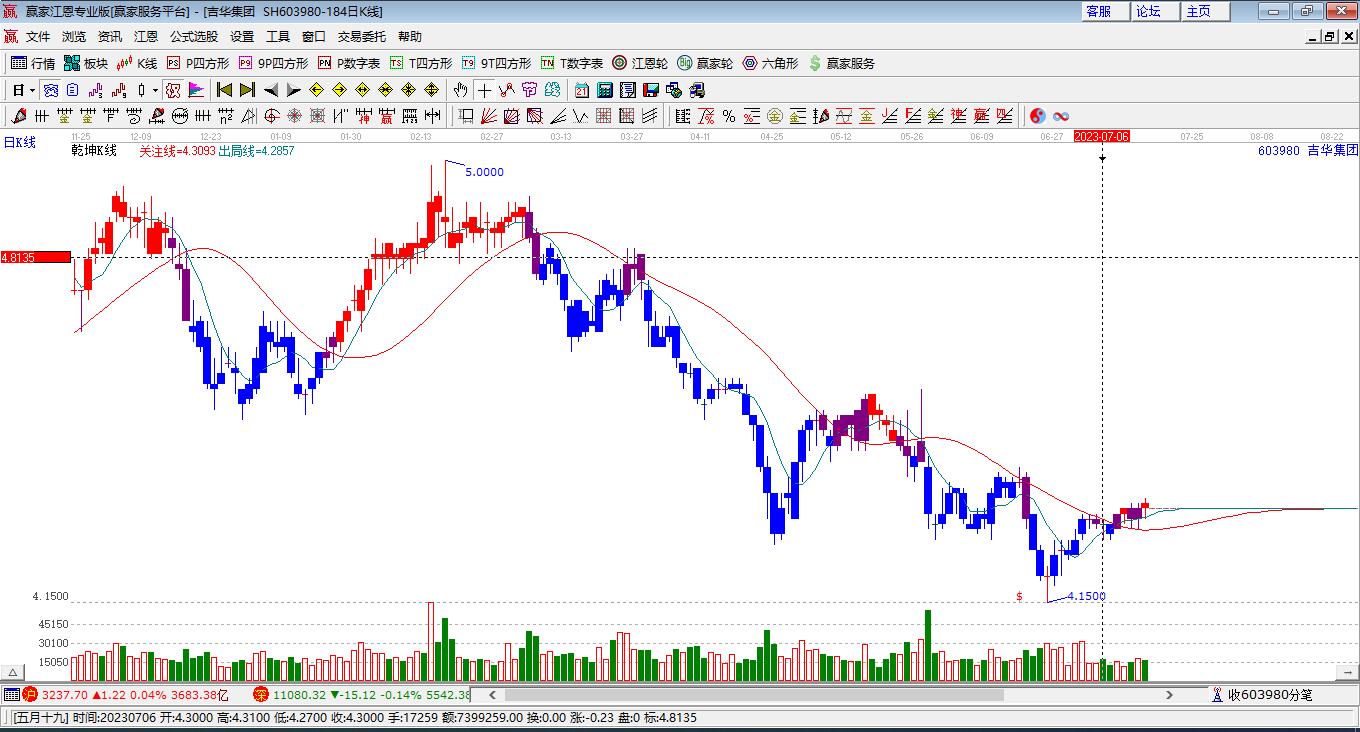Screen dimensions: 1360x732
Task: Click the flag color chart icon
Action: click(x=196, y=90)
